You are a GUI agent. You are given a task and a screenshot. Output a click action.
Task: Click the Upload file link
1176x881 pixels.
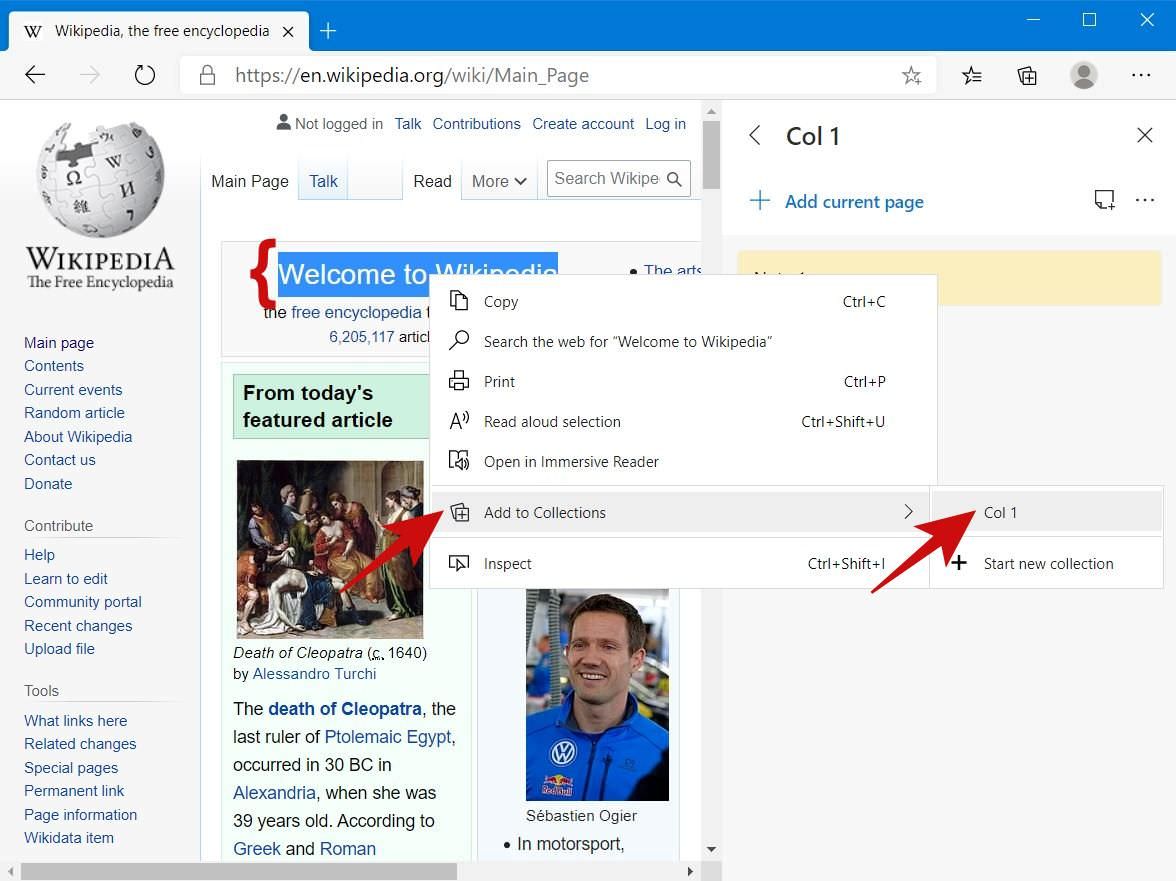pyautogui.click(x=59, y=649)
